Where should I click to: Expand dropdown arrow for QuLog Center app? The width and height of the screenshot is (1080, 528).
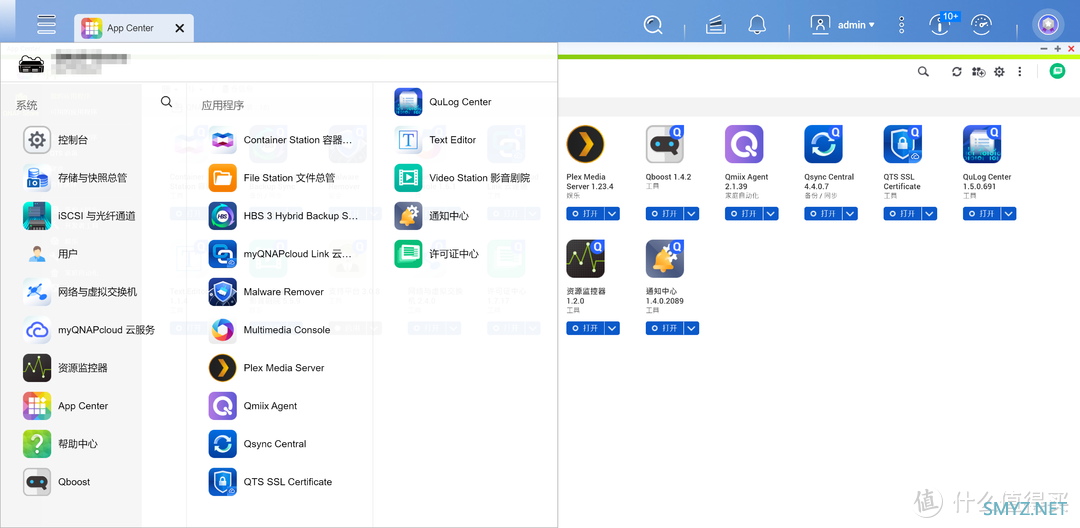pos(1008,214)
